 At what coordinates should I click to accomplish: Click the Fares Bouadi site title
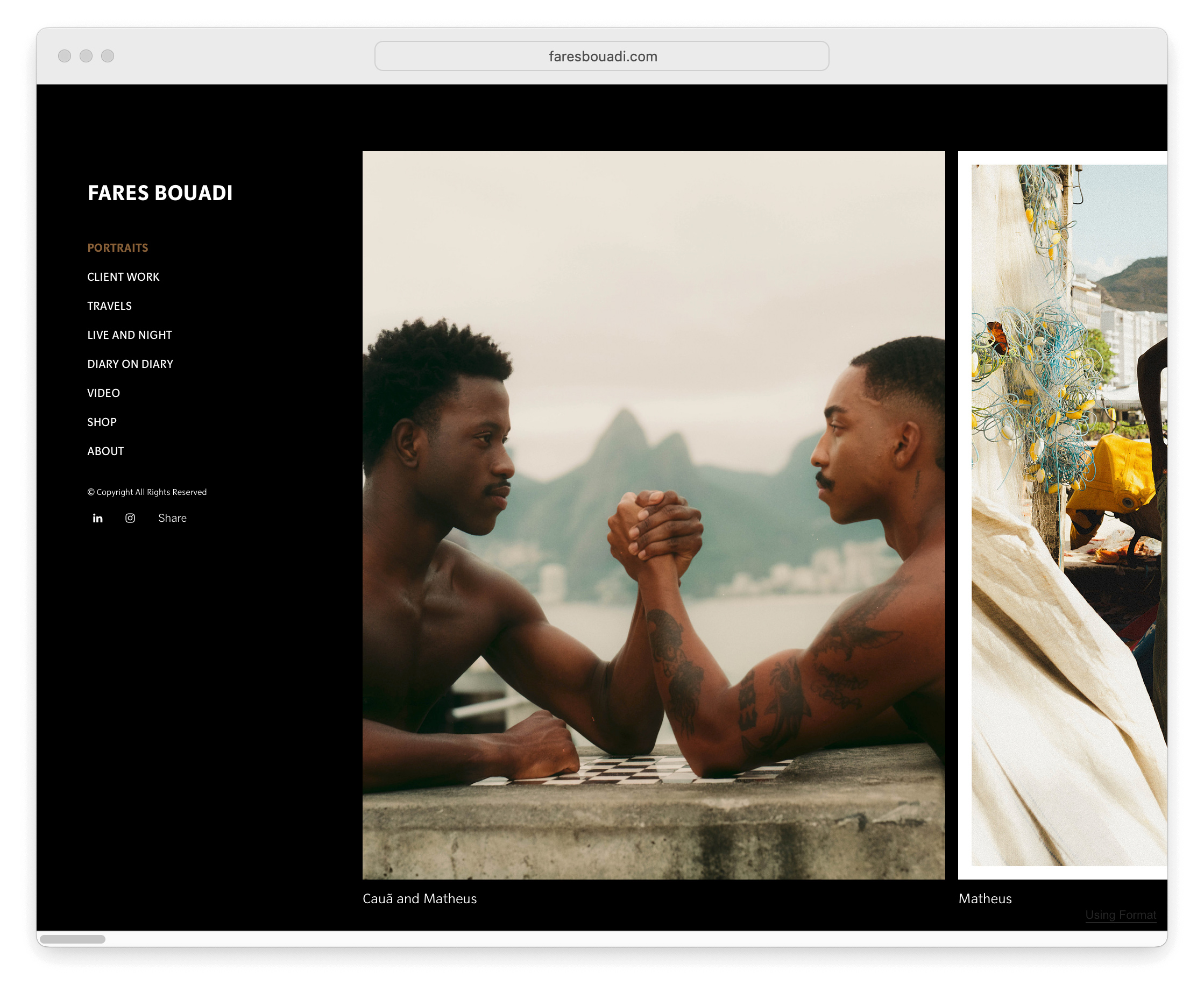click(160, 193)
